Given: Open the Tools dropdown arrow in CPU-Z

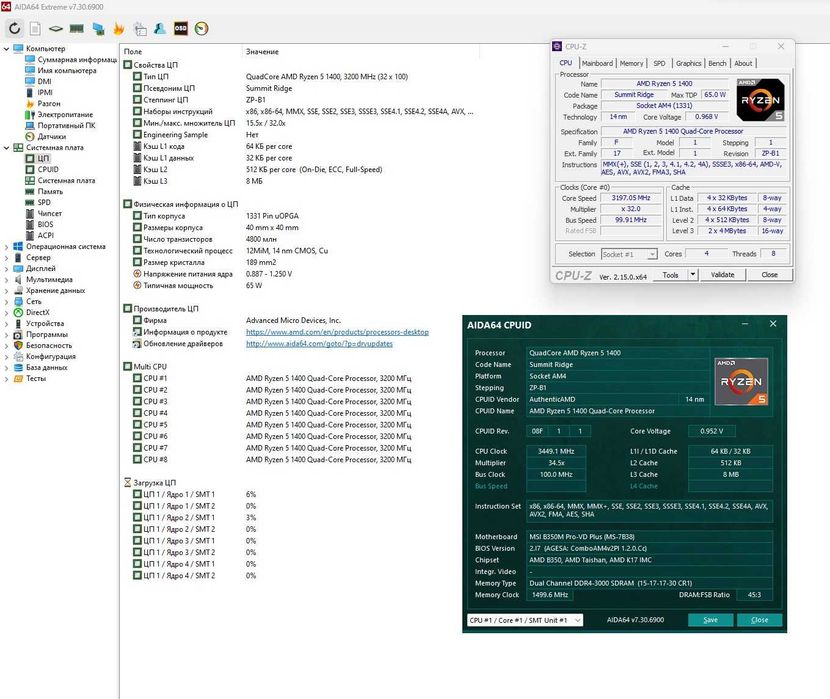Looking at the screenshot, I should coord(692,275).
